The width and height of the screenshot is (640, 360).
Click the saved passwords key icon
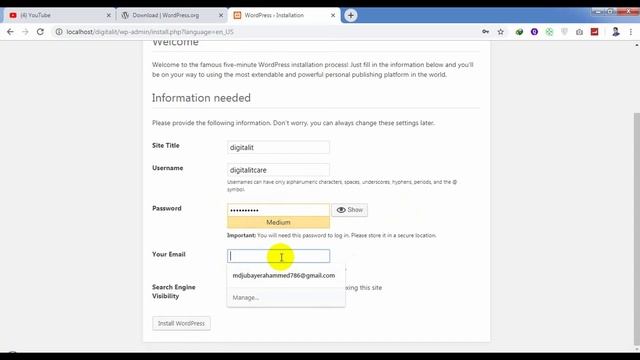[x=485, y=32]
